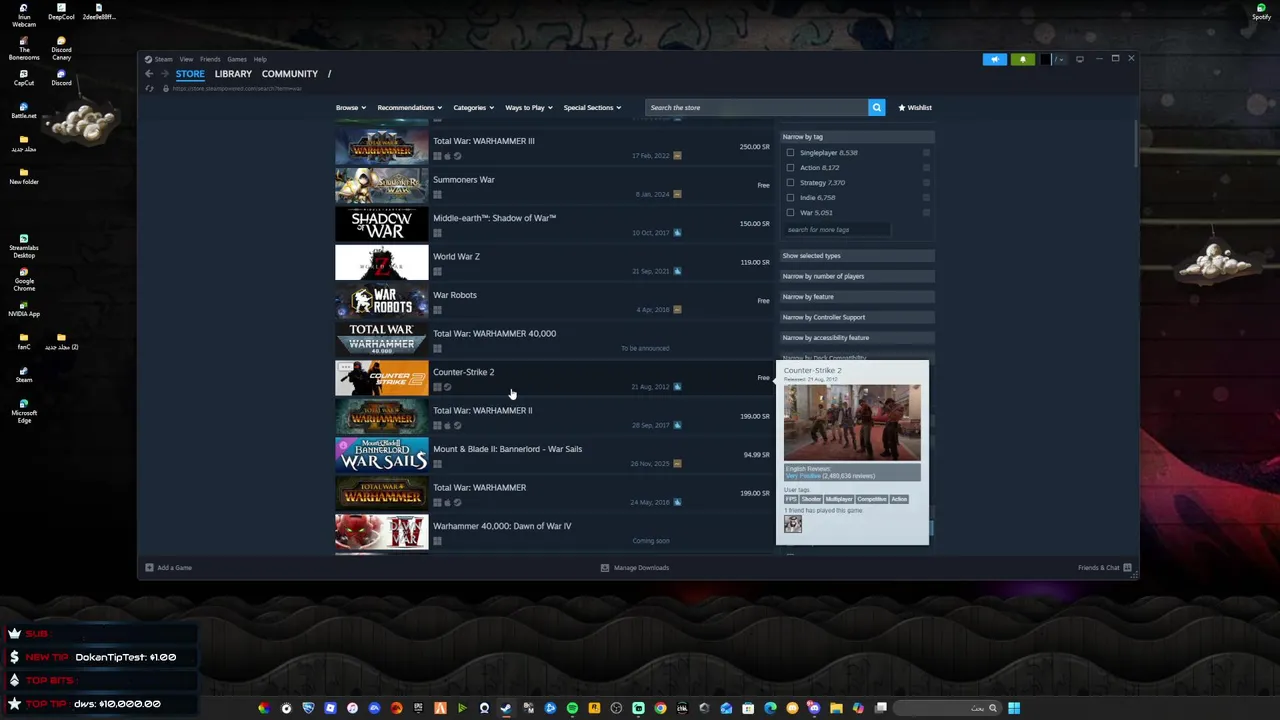The height and width of the screenshot is (720, 1280).
Task: Open Mount & Blade II War Sails result
Action: [553, 455]
